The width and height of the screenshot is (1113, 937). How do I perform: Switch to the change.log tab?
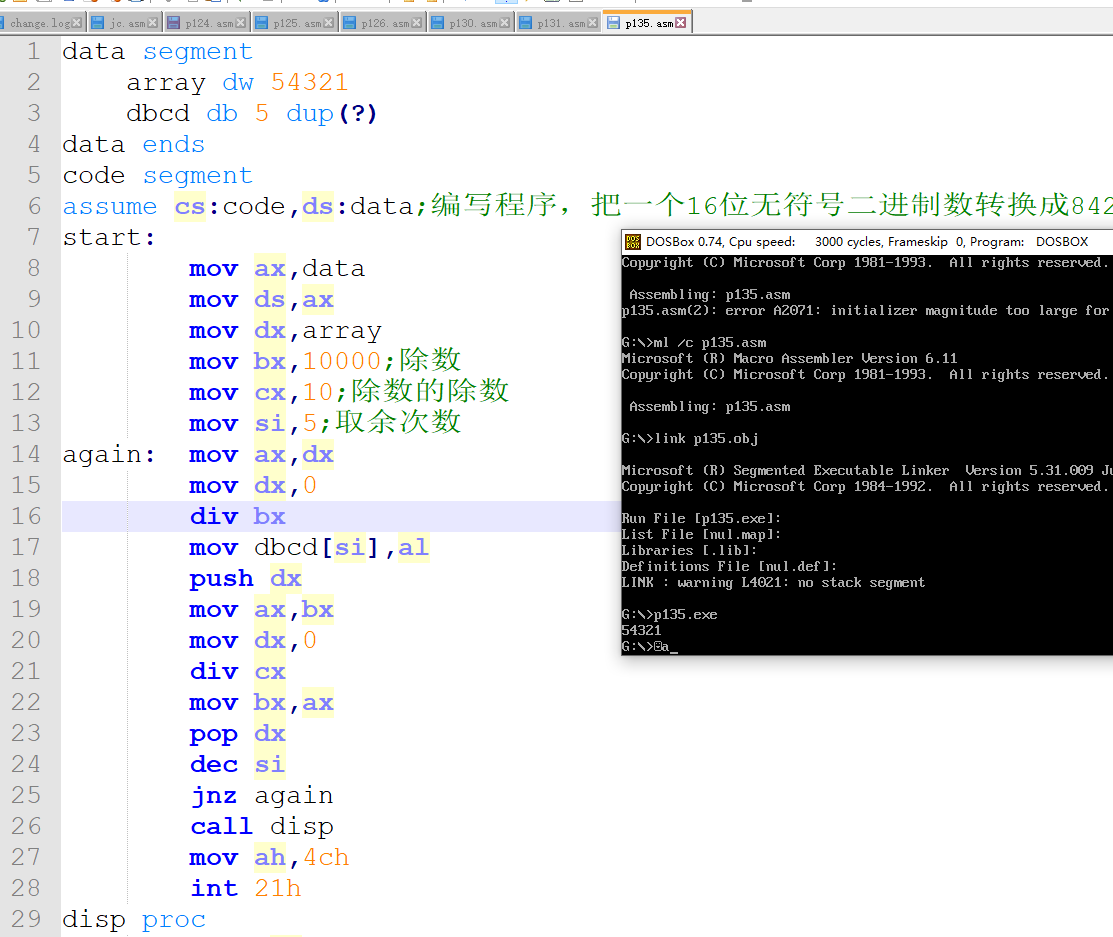[x=40, y=23]
